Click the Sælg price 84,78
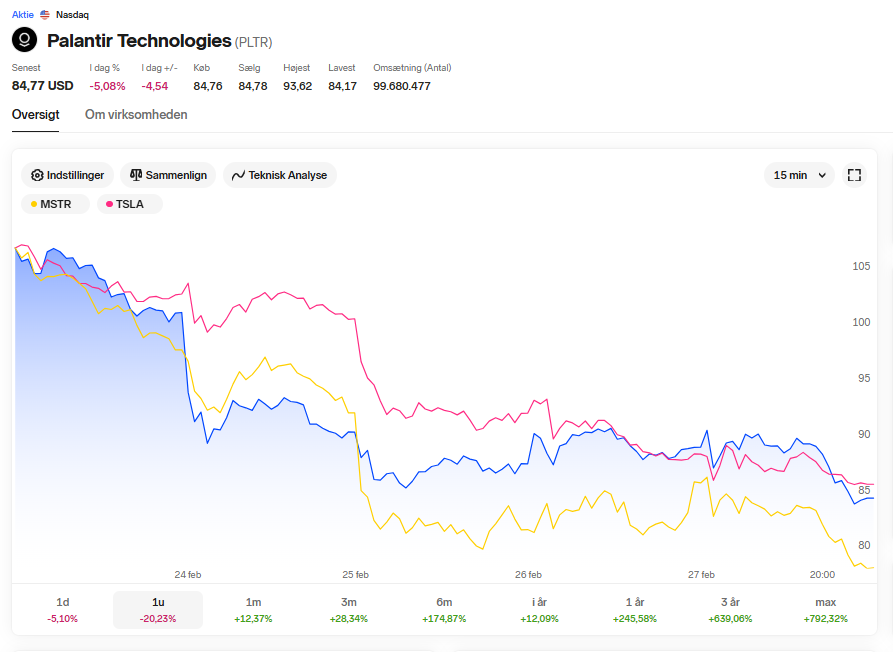 coord(253,86)
